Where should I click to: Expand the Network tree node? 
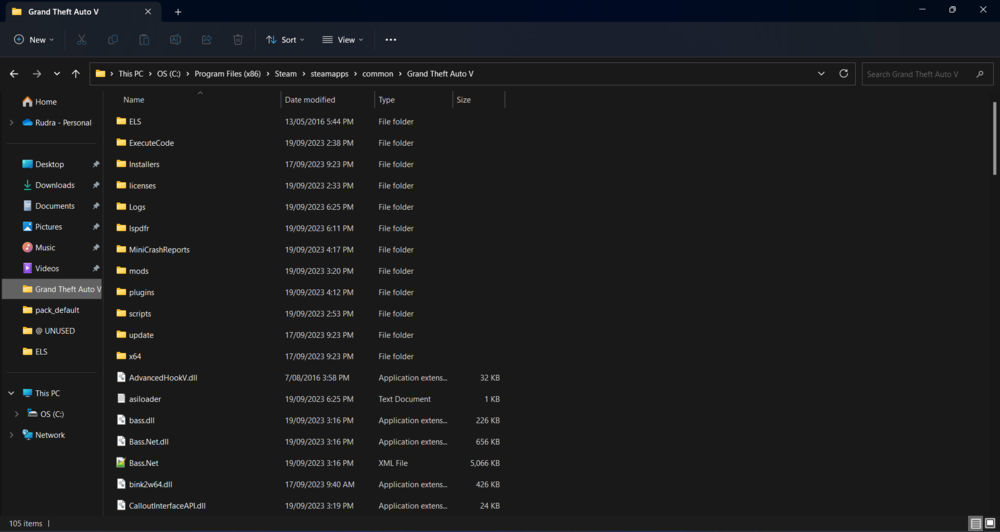[11, 435]
